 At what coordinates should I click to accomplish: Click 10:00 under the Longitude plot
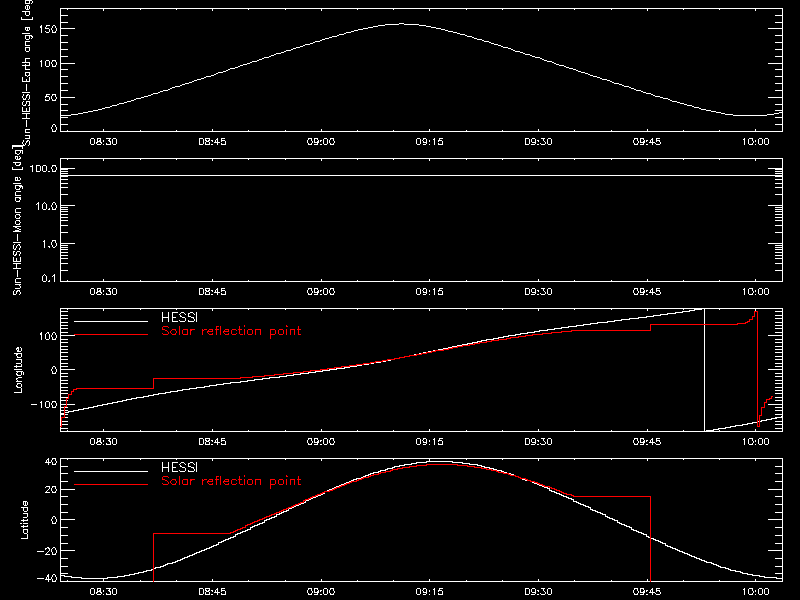(756, 441)
